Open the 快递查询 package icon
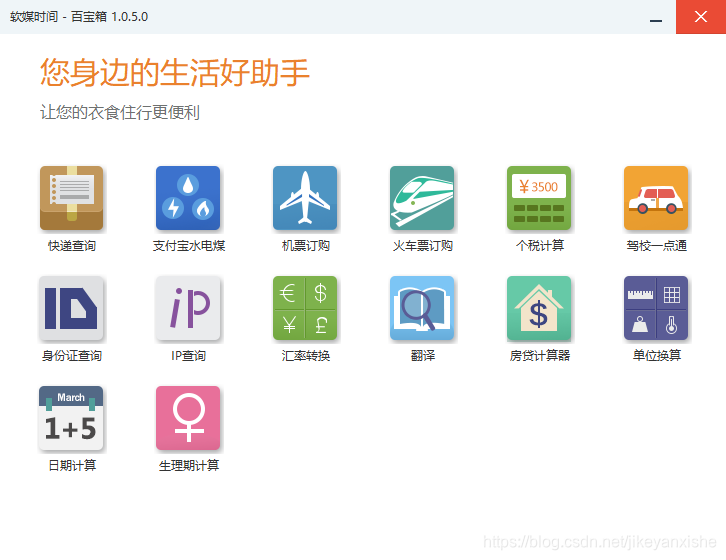Screen dimensions: 726x560 [x=71, y=198]
